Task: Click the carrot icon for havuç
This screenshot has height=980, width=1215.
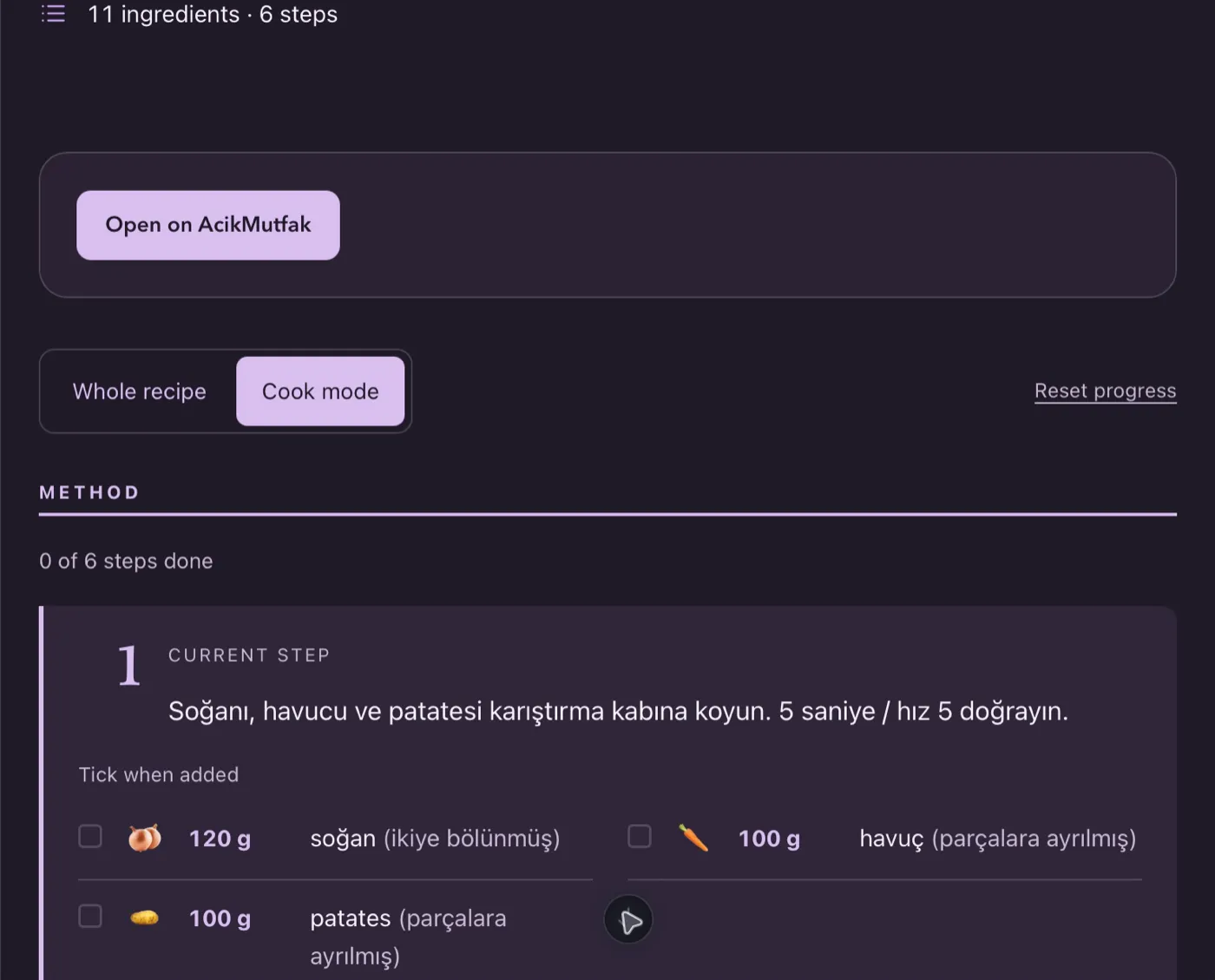Action: coord(693,838)
